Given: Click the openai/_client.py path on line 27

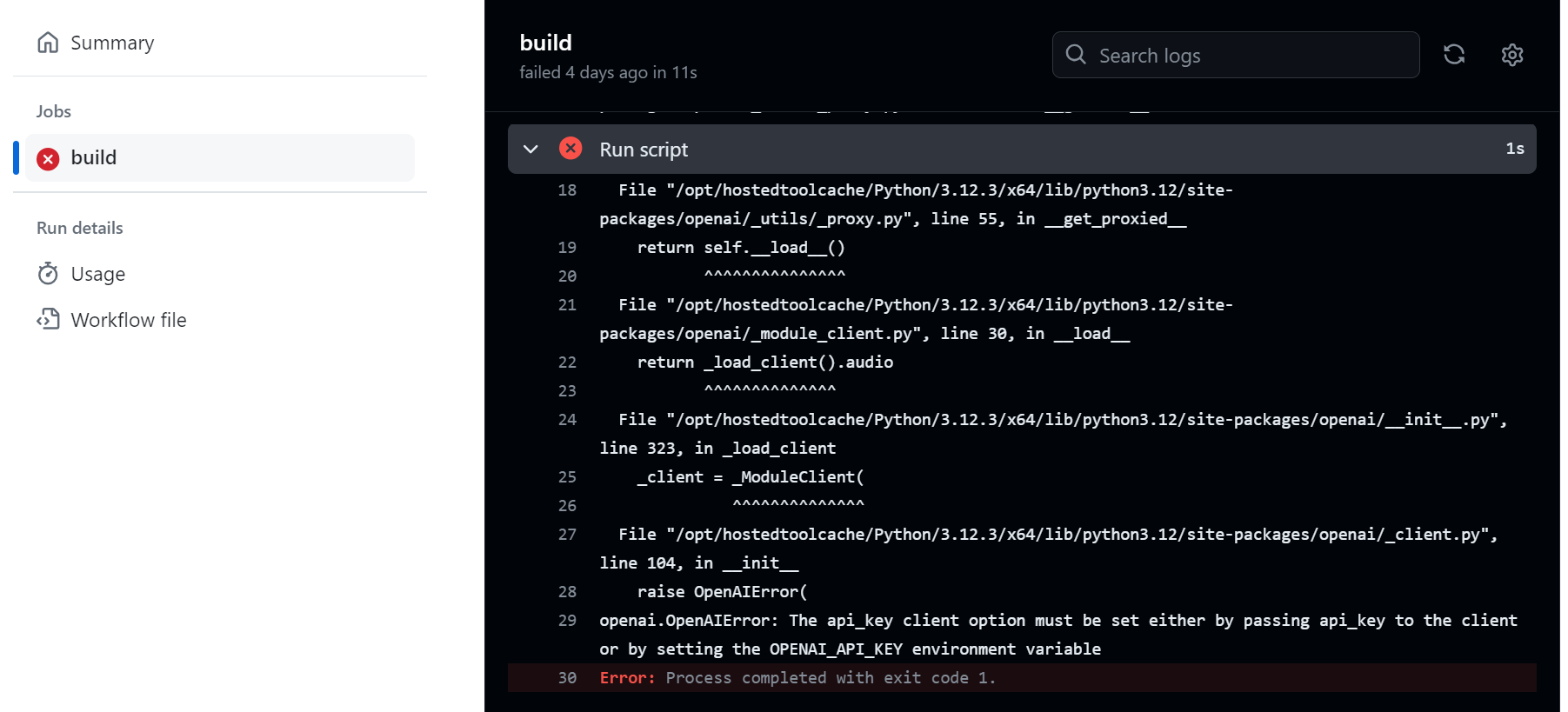Looking at the screenshot, I should (1081, 535).
